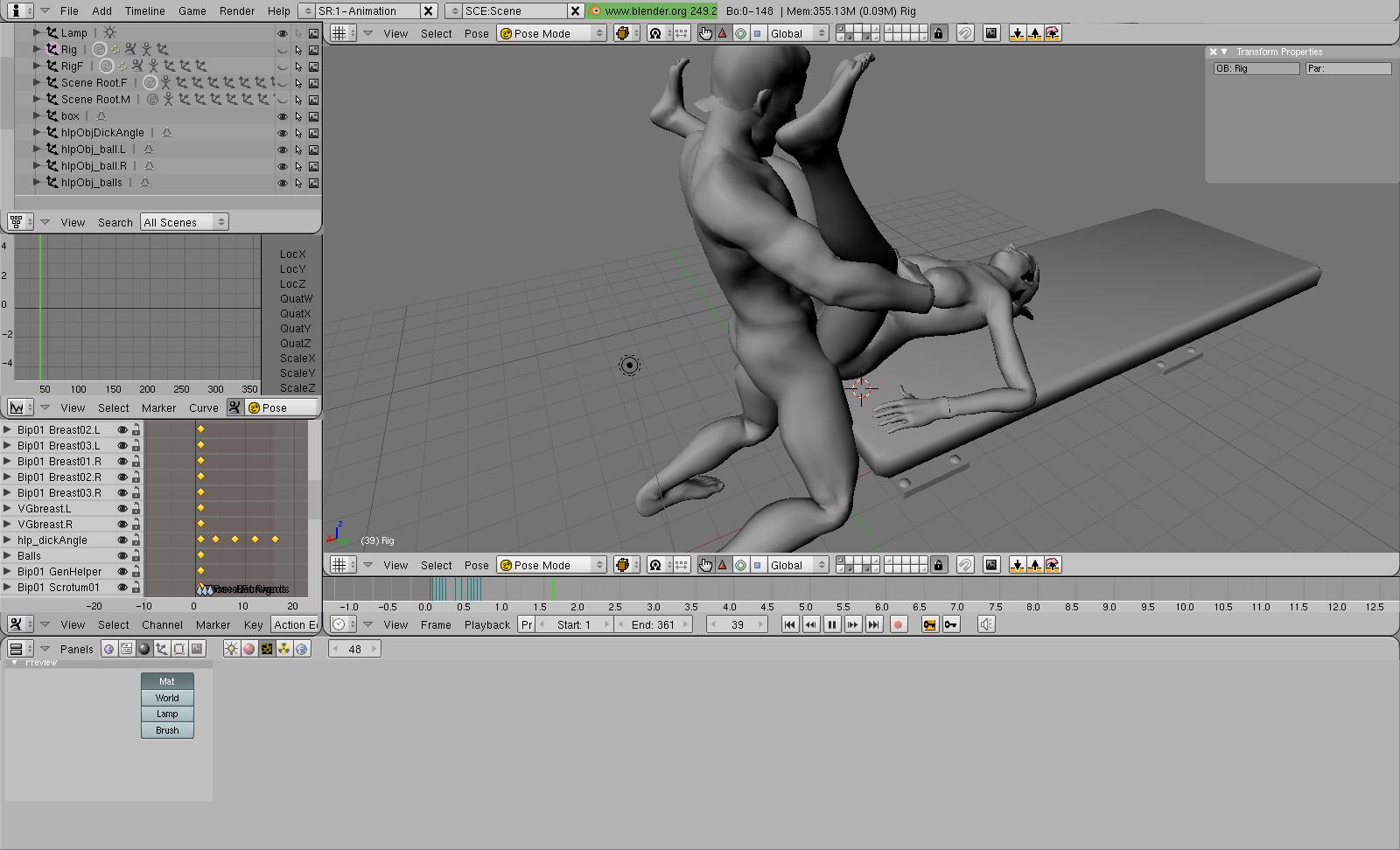Image resolution: width=1400 pixels, height=850 pixels.
Task: Click the record button in the timeline
Action: [898, 624]
